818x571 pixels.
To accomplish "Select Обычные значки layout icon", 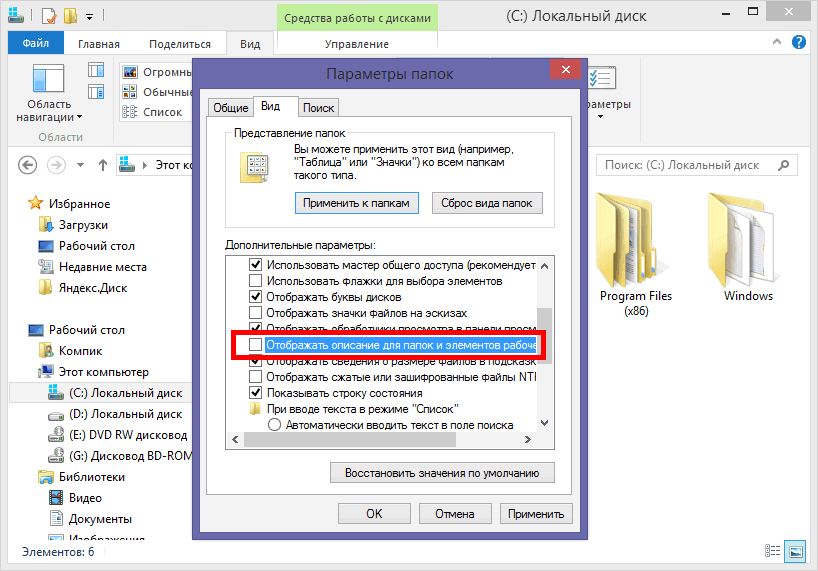I will (x=129, y=92).
